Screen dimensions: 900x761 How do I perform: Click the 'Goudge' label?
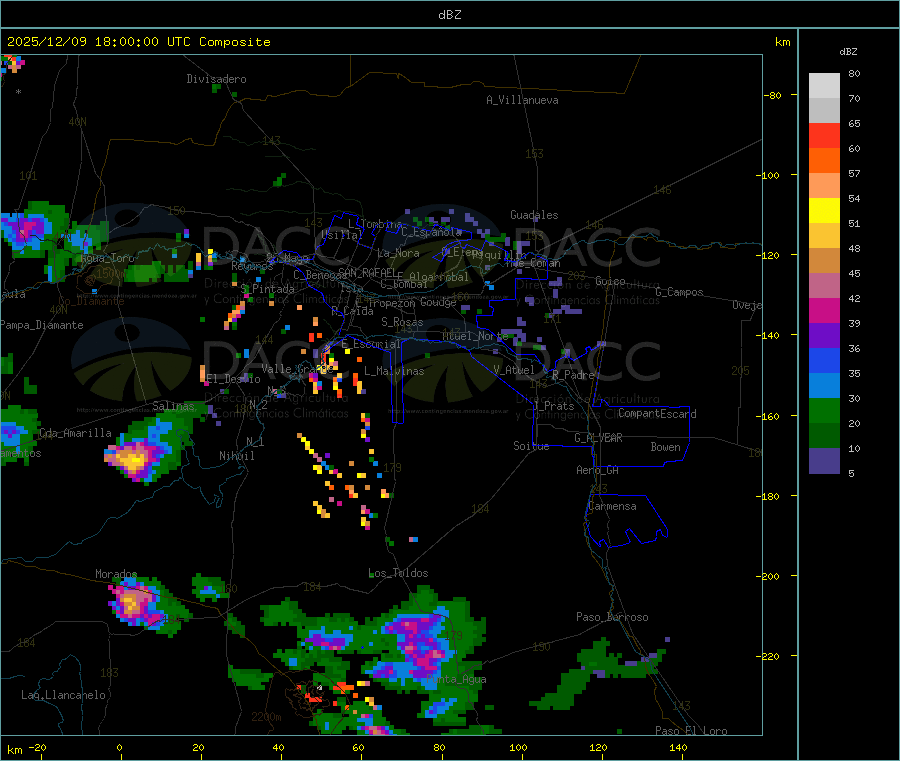[438, 302]
